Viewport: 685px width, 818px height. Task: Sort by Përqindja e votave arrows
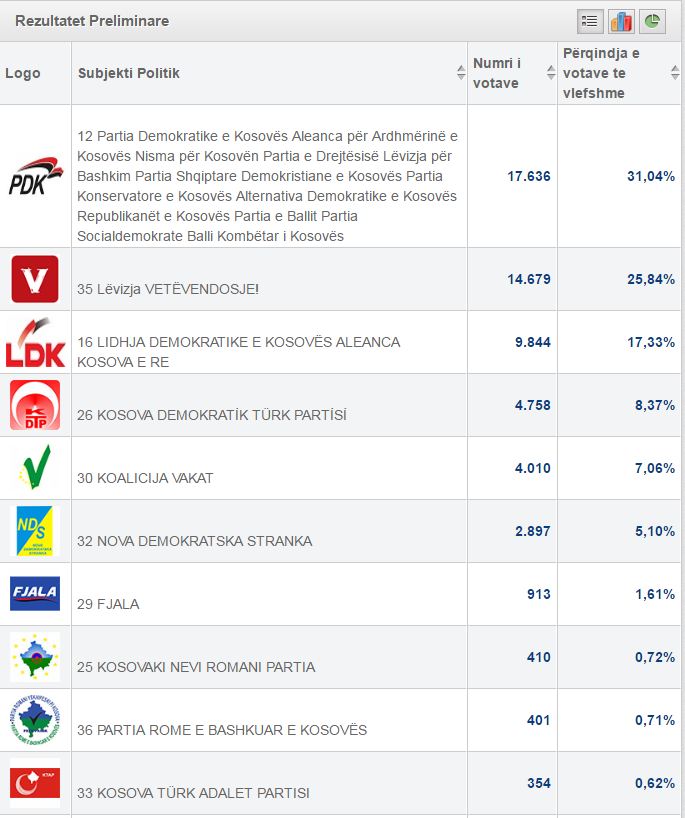coord(675,73)
